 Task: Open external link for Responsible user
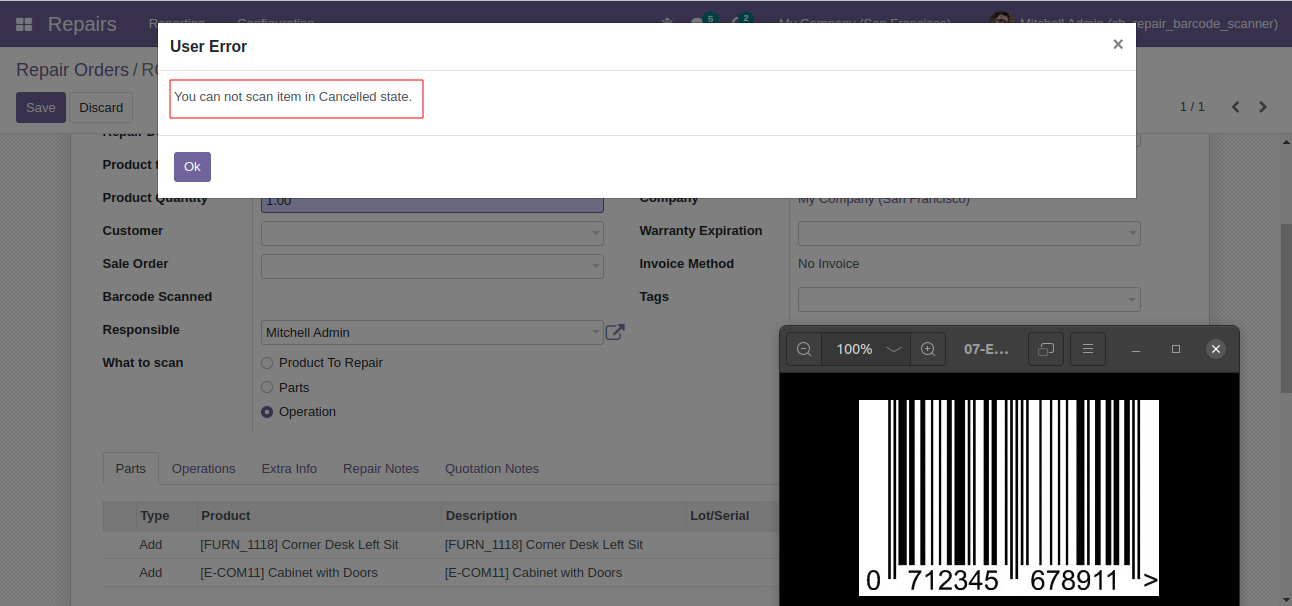[x=616, y=332]
